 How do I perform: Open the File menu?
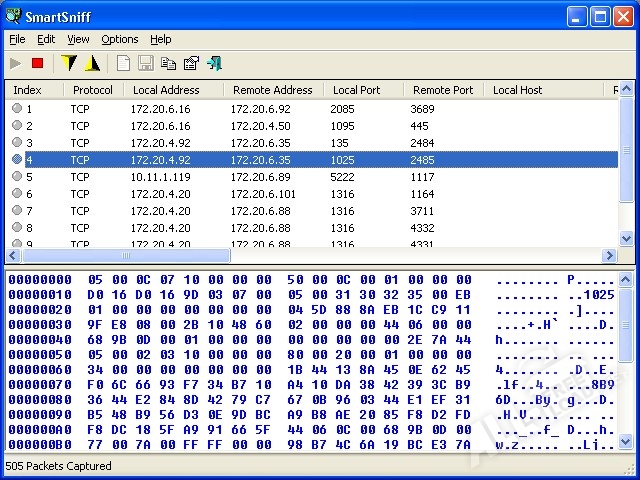coord(17,39)
